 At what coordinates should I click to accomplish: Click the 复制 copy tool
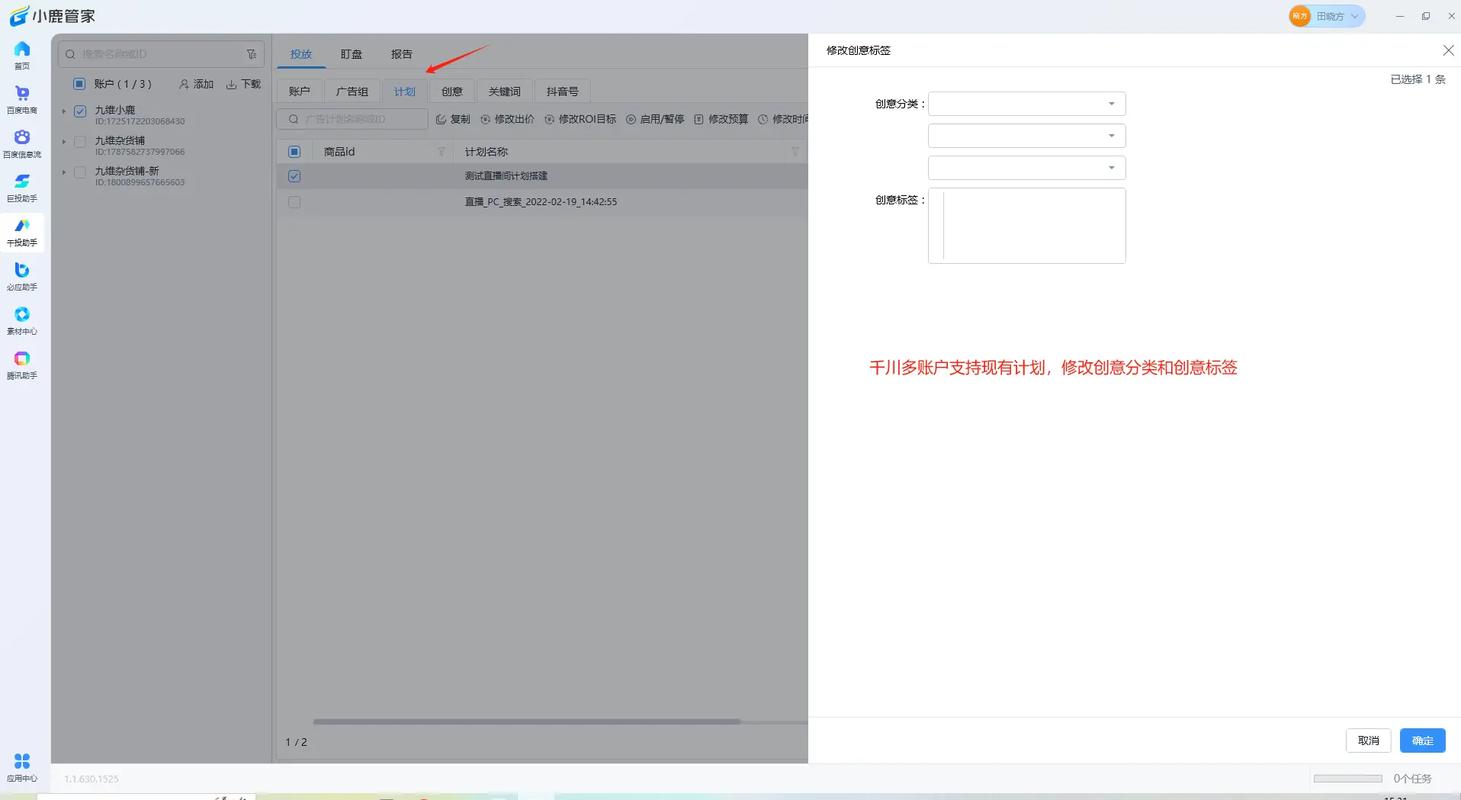(452, 119)
